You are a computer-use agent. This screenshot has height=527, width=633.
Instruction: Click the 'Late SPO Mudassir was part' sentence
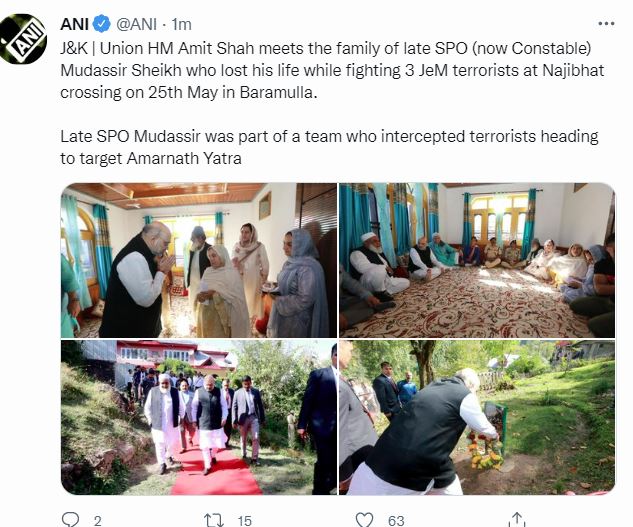pyautogui.click(x=329, y=147)
